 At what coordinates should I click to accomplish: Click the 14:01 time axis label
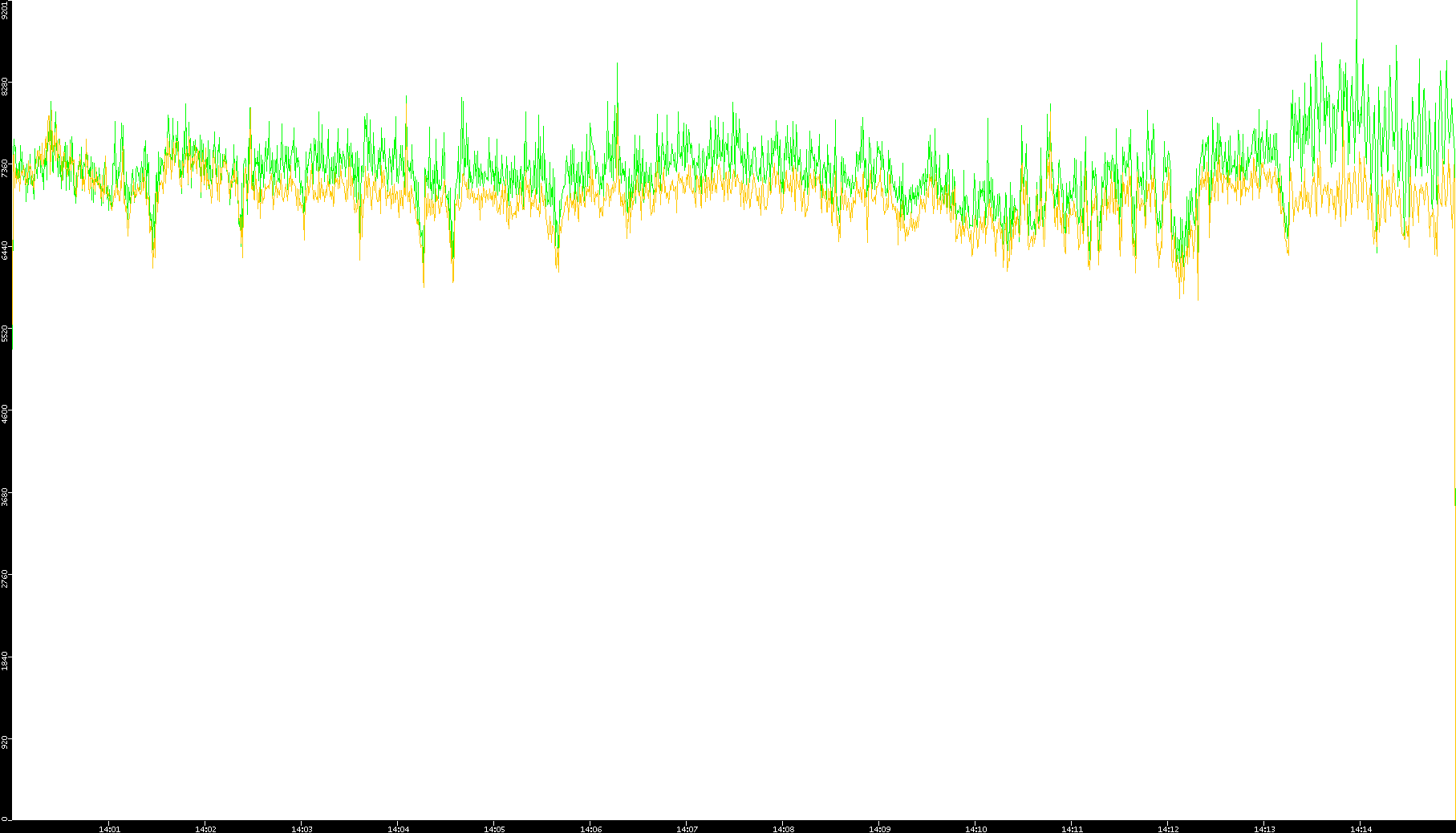(109, 828)
